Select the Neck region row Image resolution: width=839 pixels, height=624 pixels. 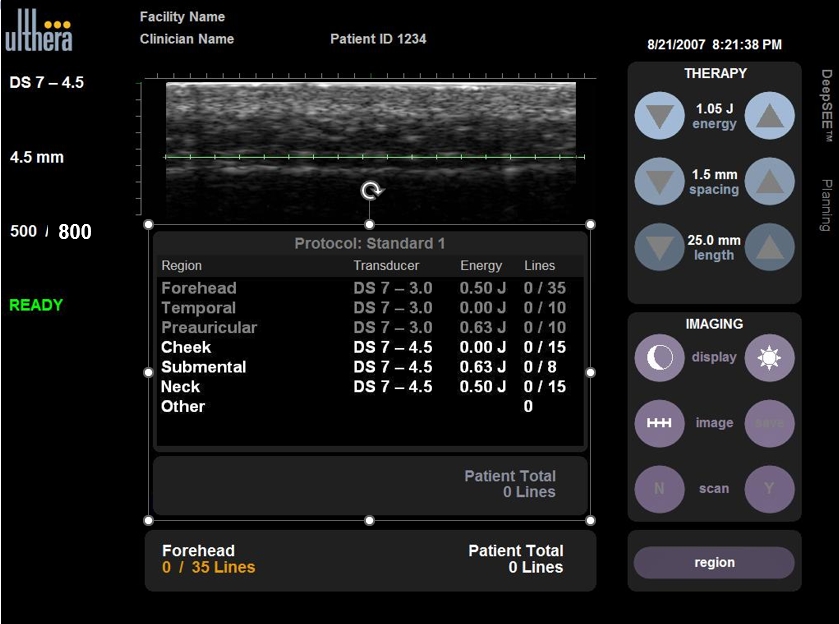coord(369,387)
